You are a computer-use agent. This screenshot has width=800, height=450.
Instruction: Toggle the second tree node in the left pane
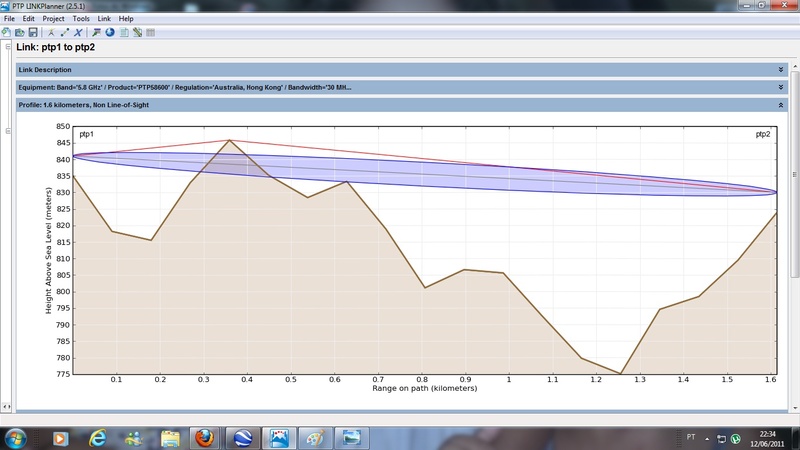click(8, 131)
